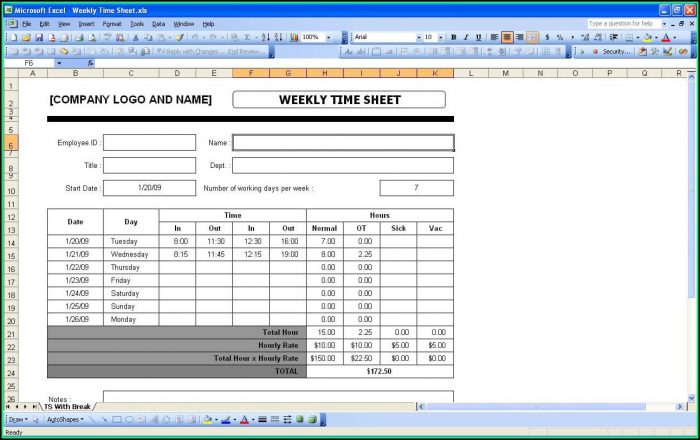
Task: Expand the help question box dropdown
Action: pyautogui.click(x=664, y=24)
